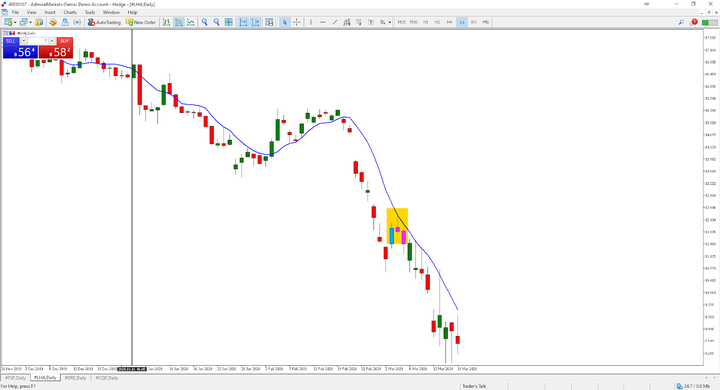The width and height of the screenshot is (720, 390).
Task: Switch to line chart display
Action: coord(191,22)
